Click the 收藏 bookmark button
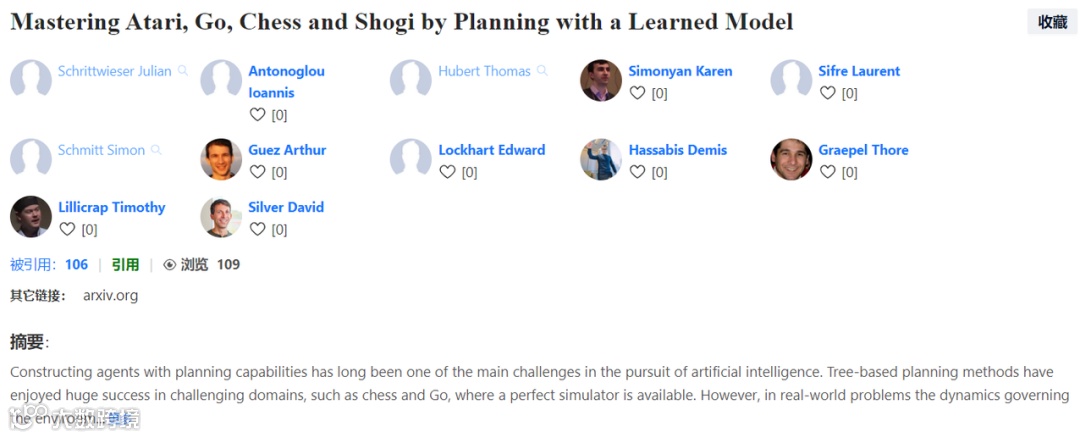This screenshot has height=438, width=1080. (x=1052, y=22)
